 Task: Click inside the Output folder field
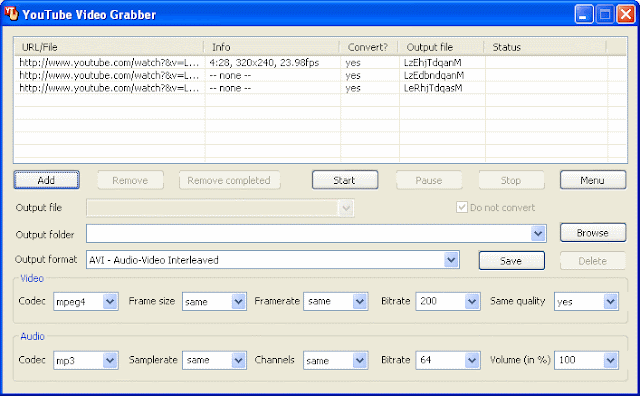[309, 234]
